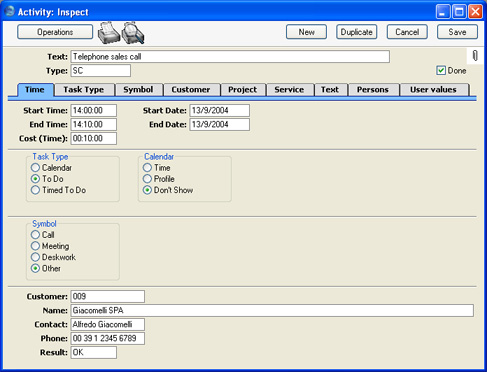
Task: Switch to the Text tab
Action: click(330, 90)
